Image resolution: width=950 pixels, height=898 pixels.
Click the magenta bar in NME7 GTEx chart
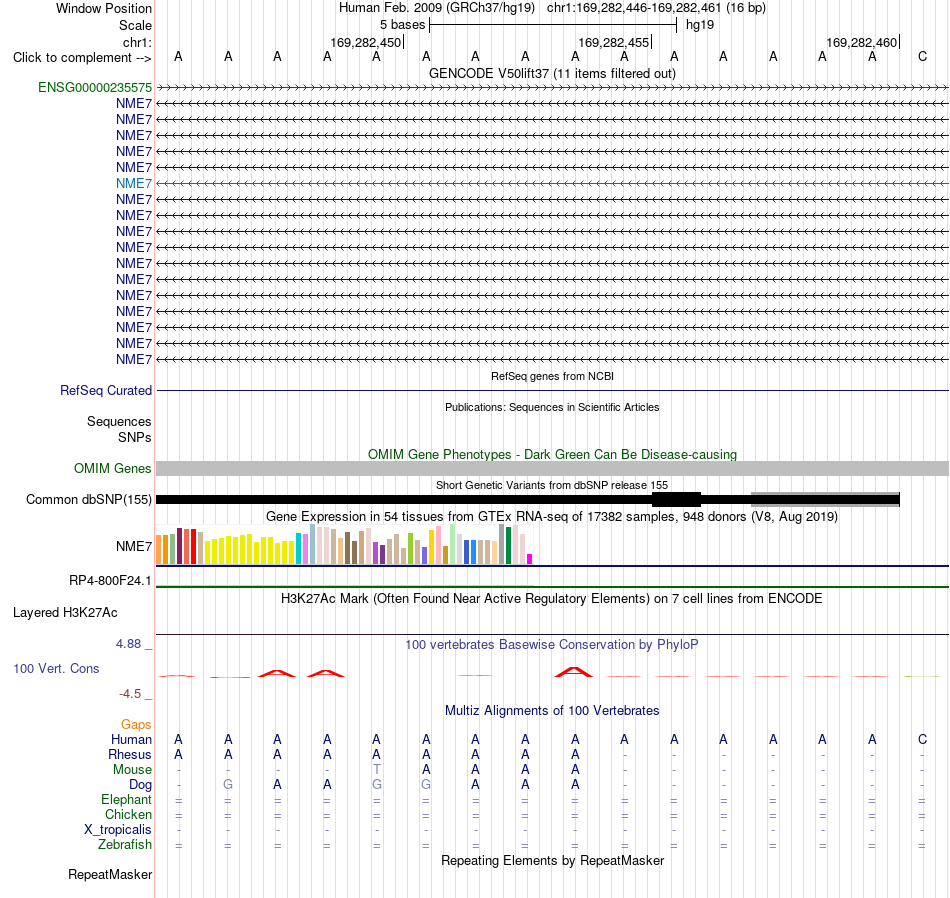pos(530,559)
